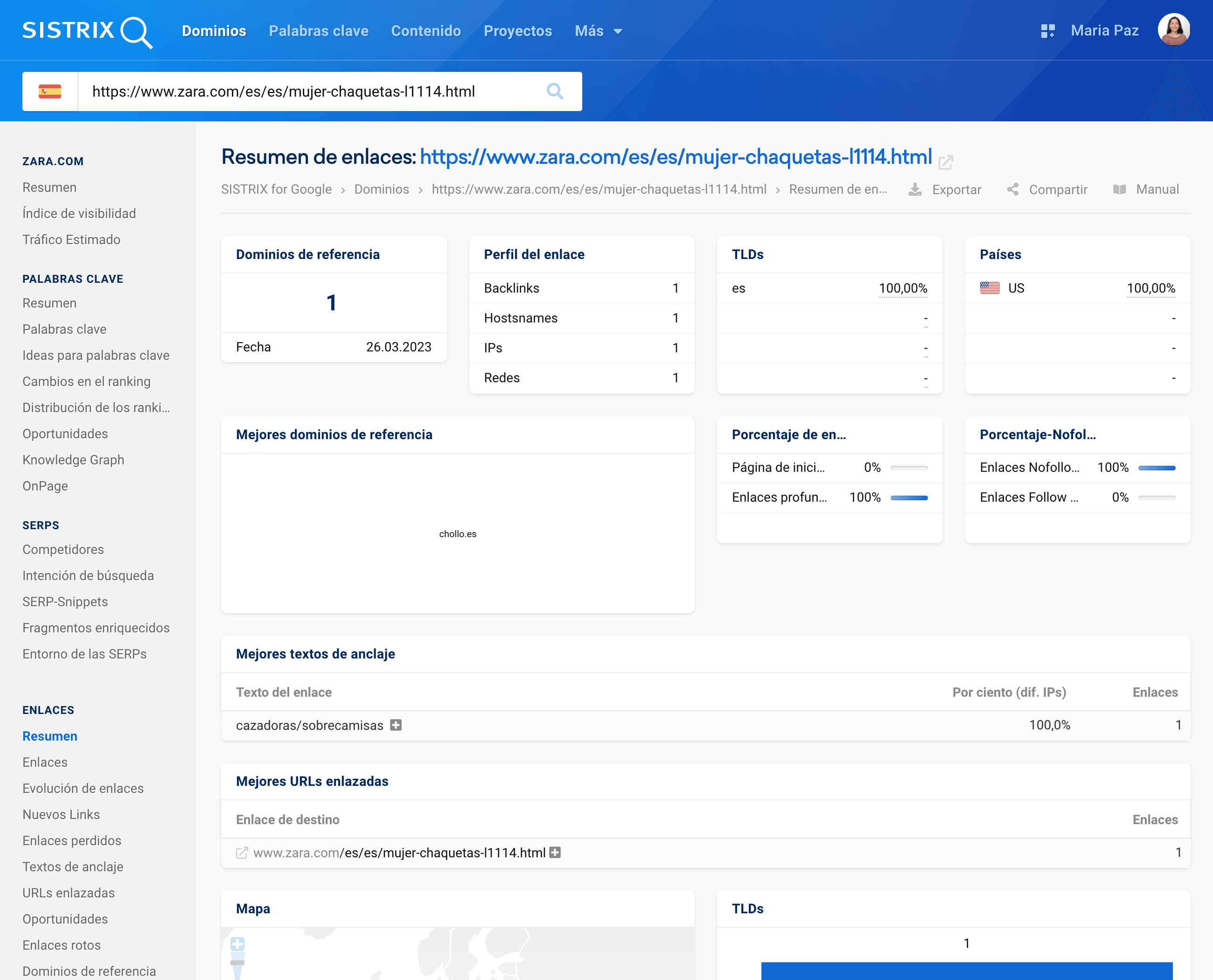This screenshot has width=1213, height=980.
Task: Click the Dominios breadcrumb link
Action: click(x=382, y=189)
